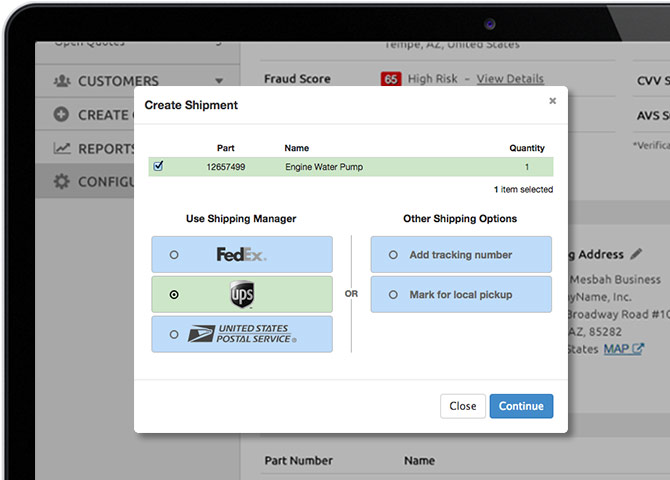The image size is (670, 480).
Task: Click the Configure gear icon
Action: pos(62,181)
